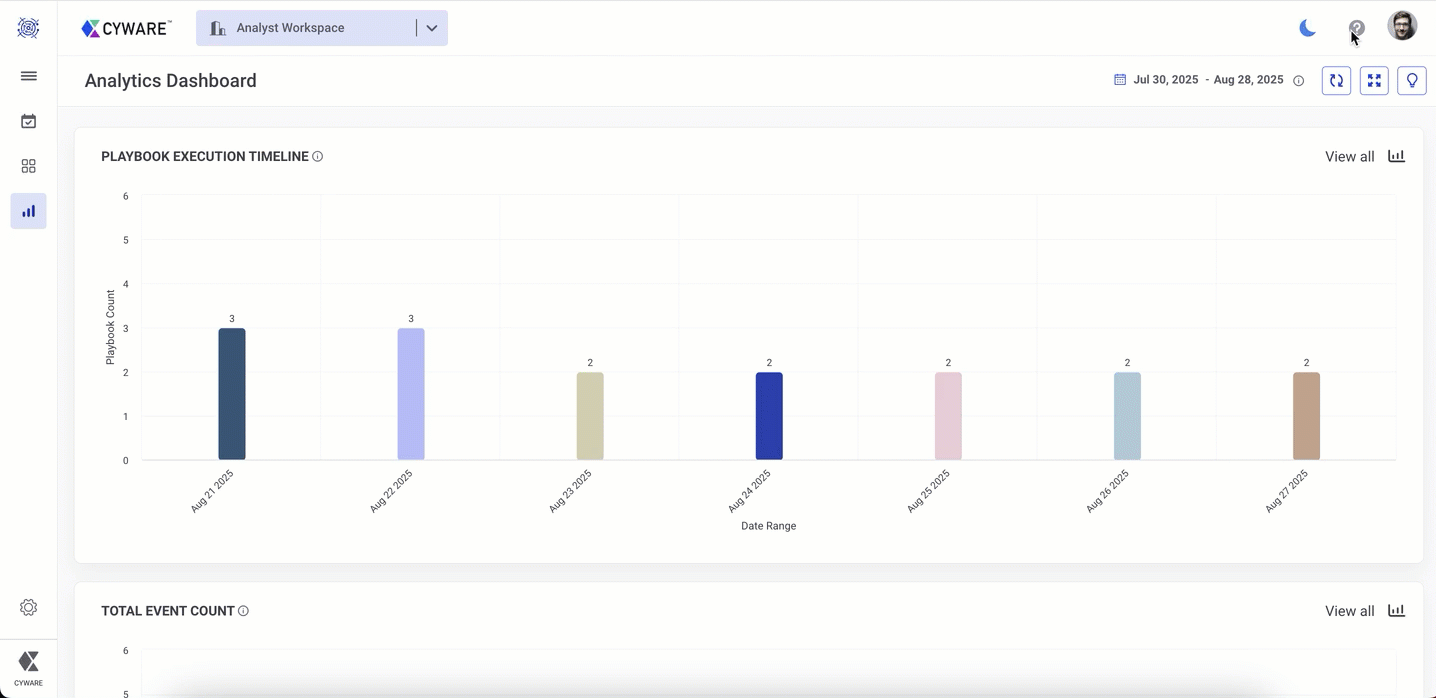Click chart type icon for Playbook Timeline
This screenshot has width=1436, height=698.
[x=1396, y=156]
